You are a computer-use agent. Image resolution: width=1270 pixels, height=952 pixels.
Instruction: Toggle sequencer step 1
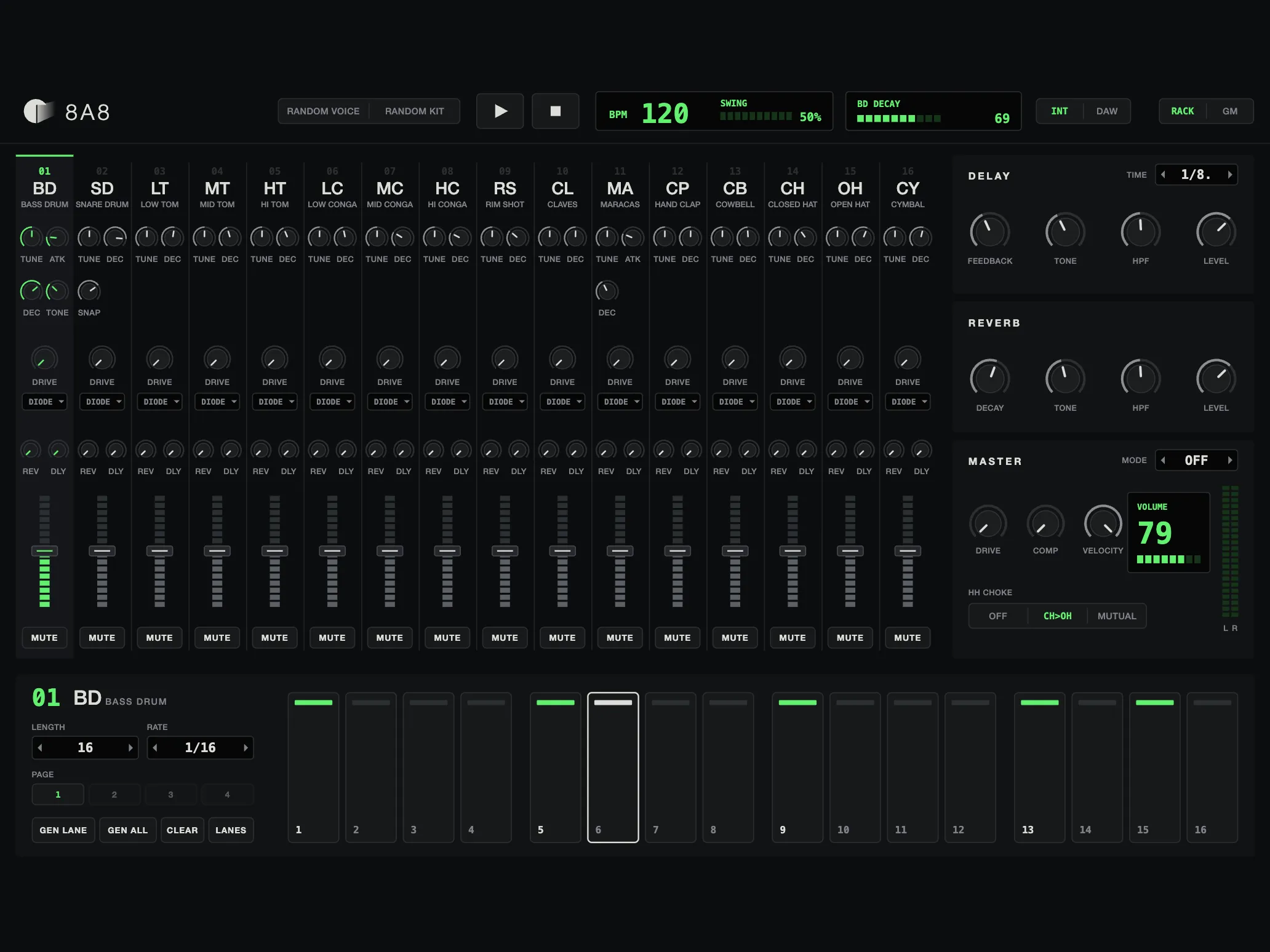click(313, 768)
